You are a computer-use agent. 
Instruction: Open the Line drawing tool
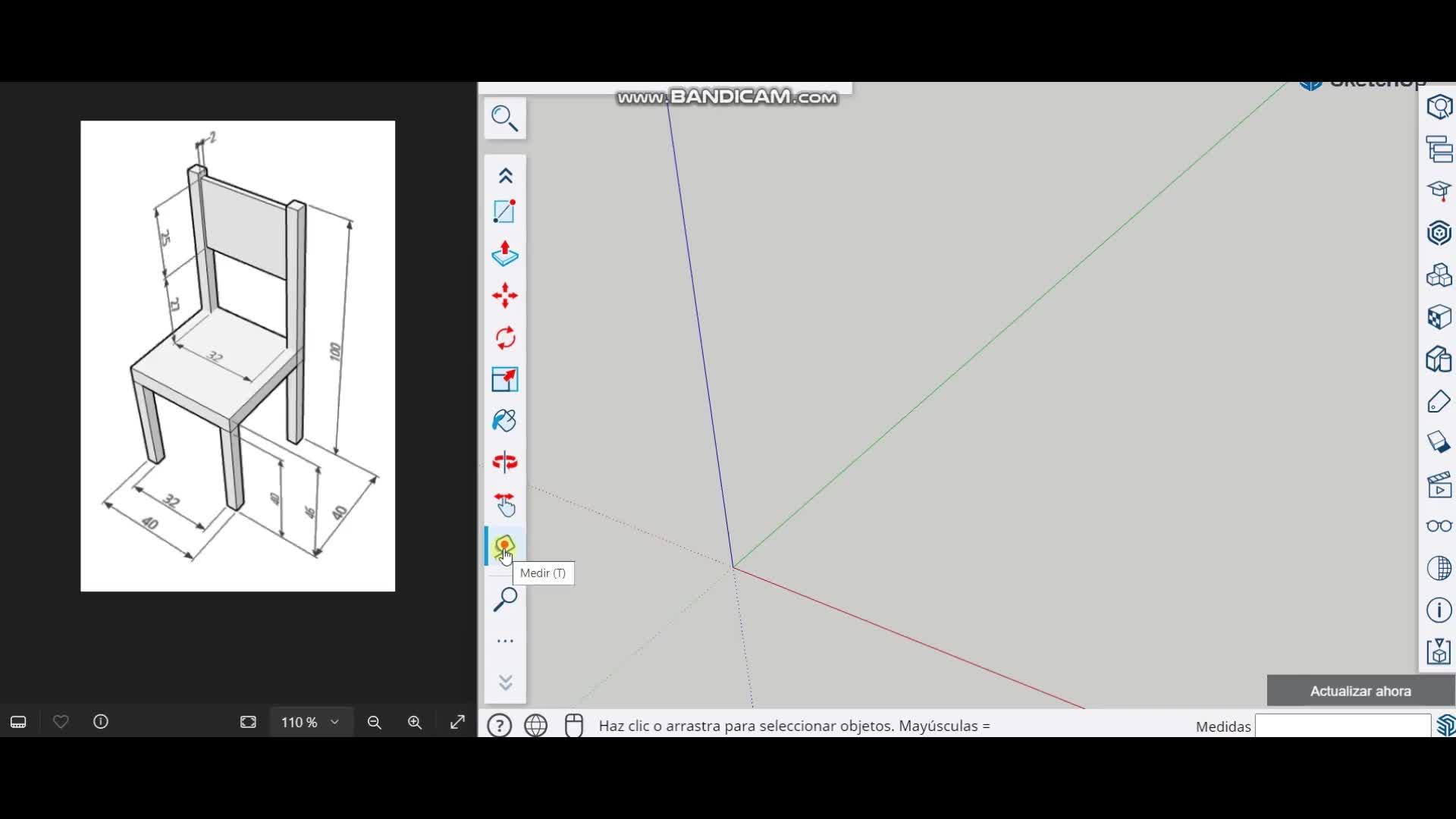505,212
